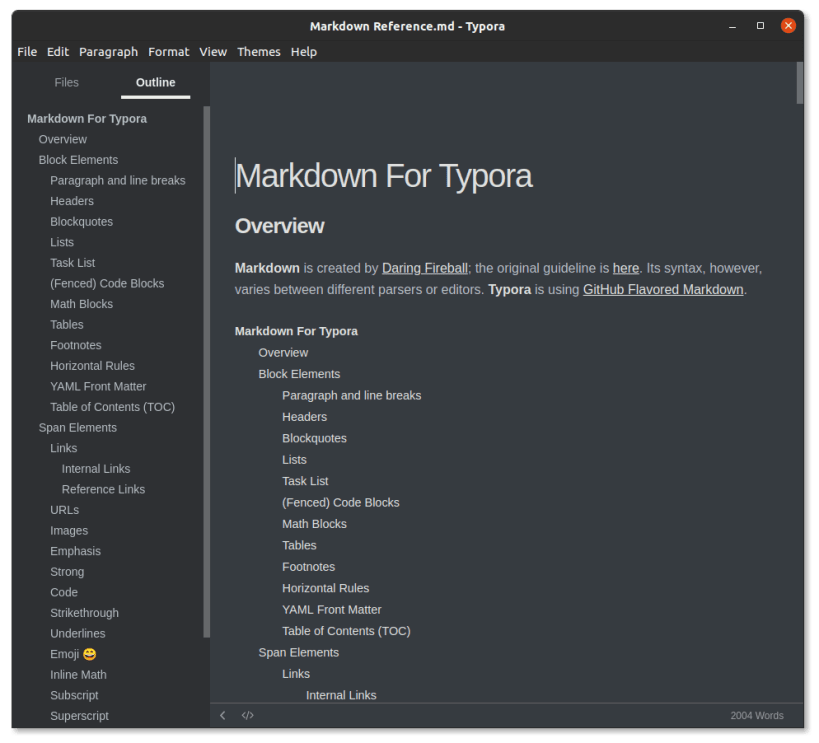Screen dimensions: 819x743
Task: Click Headers entry in document TOC
Action: tap(305, 417)
